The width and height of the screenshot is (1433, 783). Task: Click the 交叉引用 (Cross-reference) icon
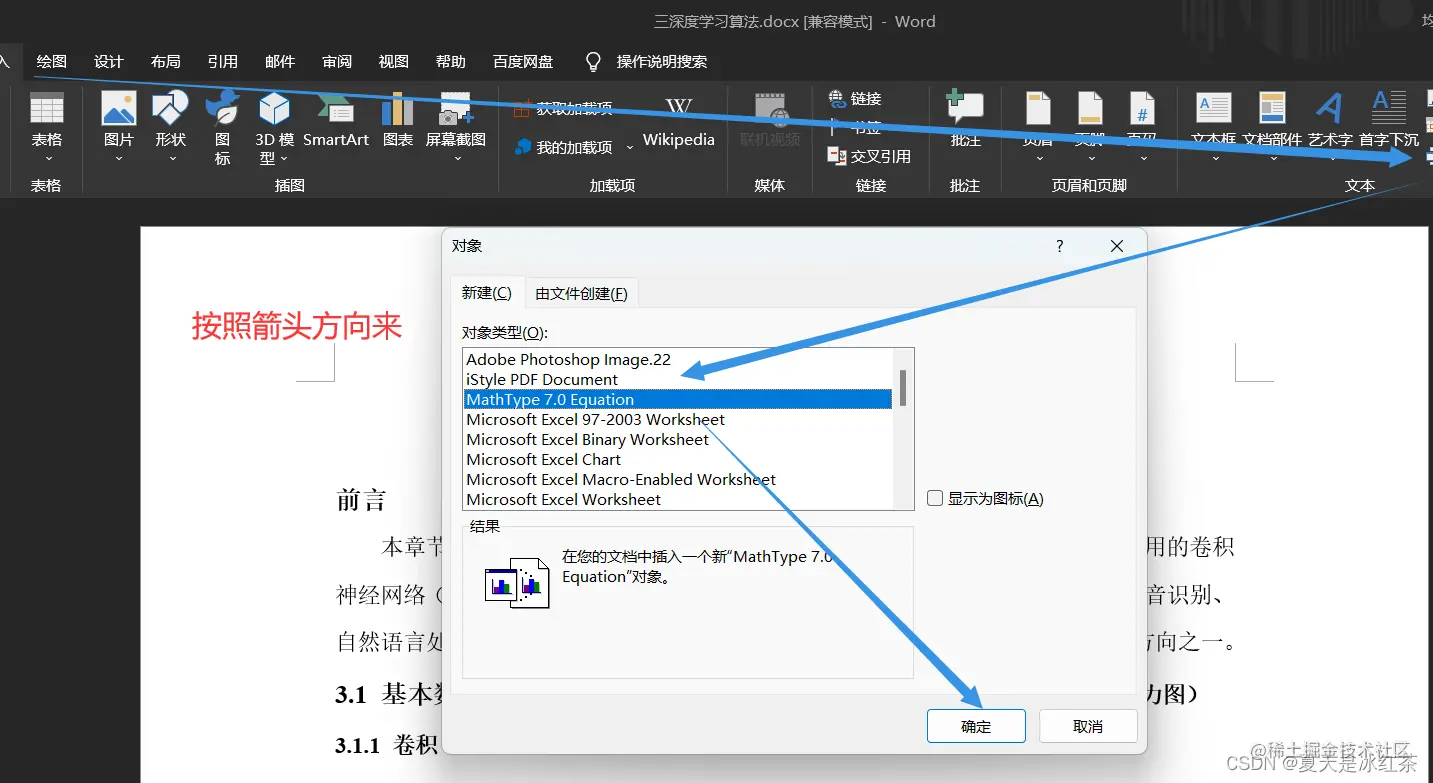869,156
